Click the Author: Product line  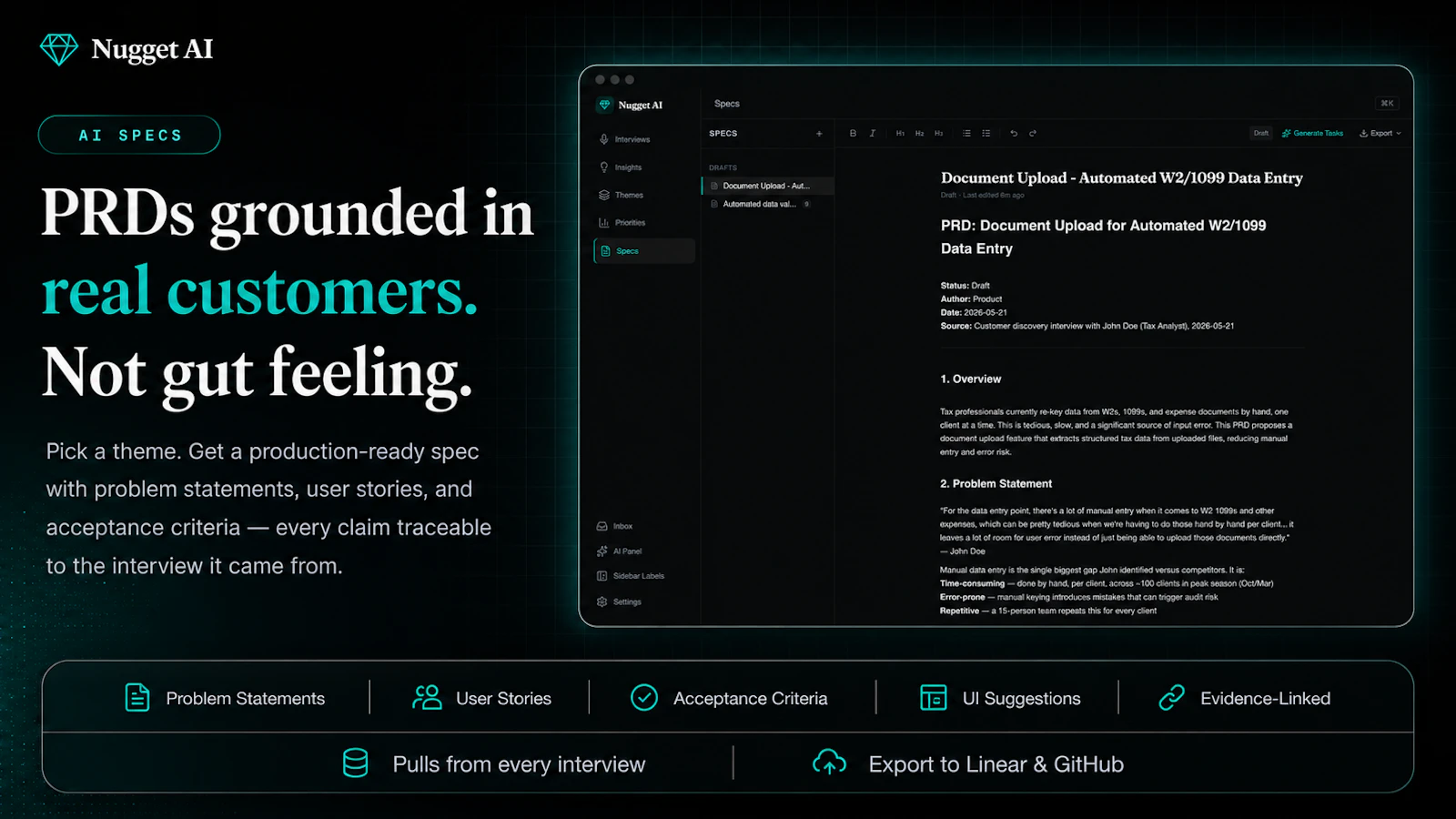(x=971, y=298)
